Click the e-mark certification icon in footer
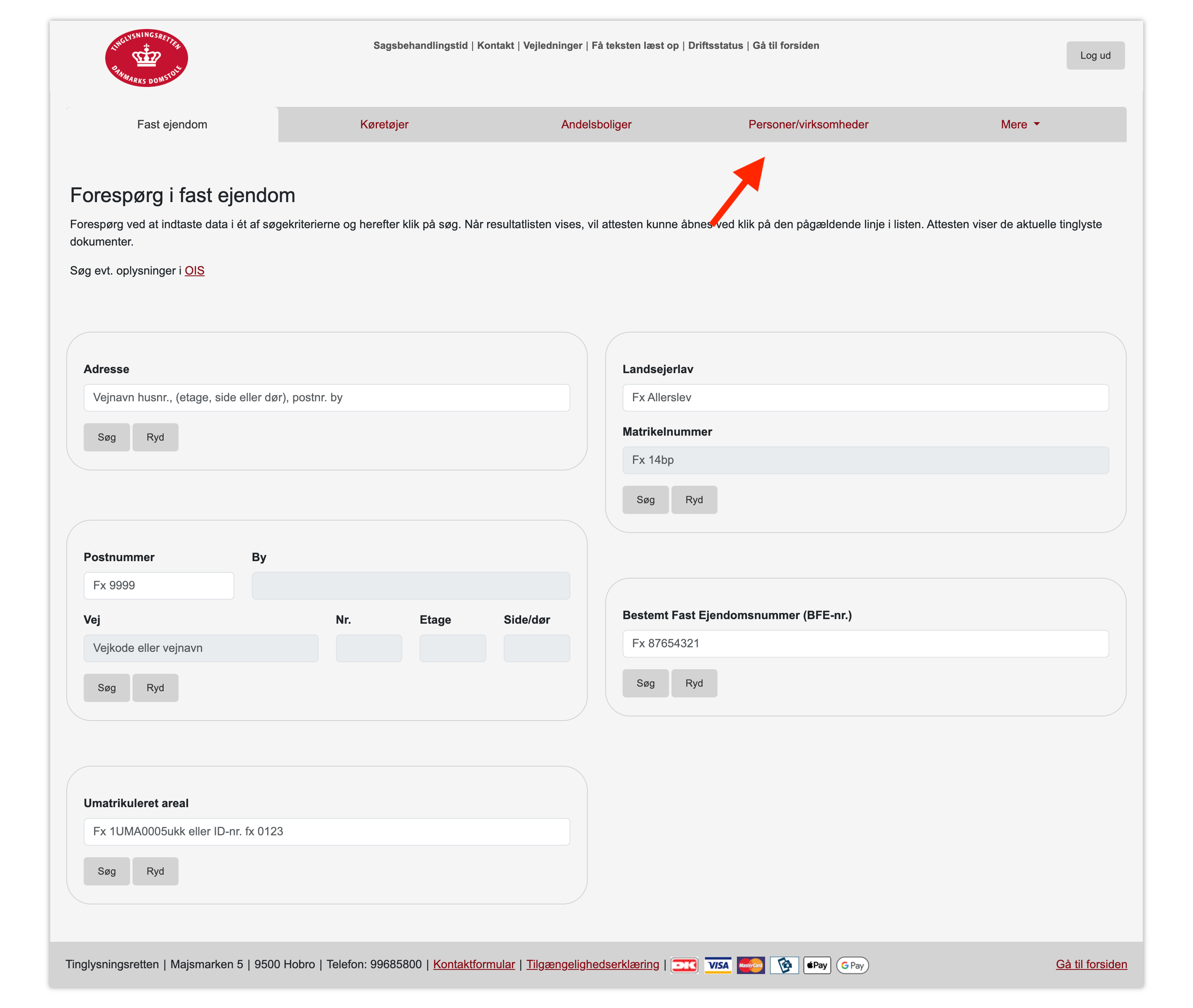Viewport: 1193px width, 1008px height. point(784,965)
